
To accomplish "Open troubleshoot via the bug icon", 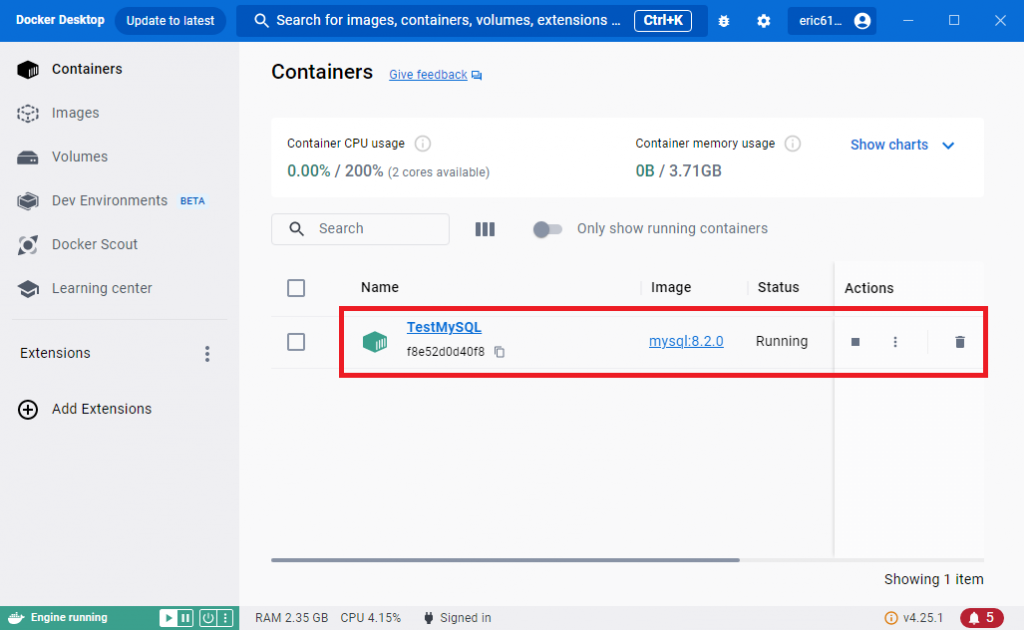I will tap(724, 21).
